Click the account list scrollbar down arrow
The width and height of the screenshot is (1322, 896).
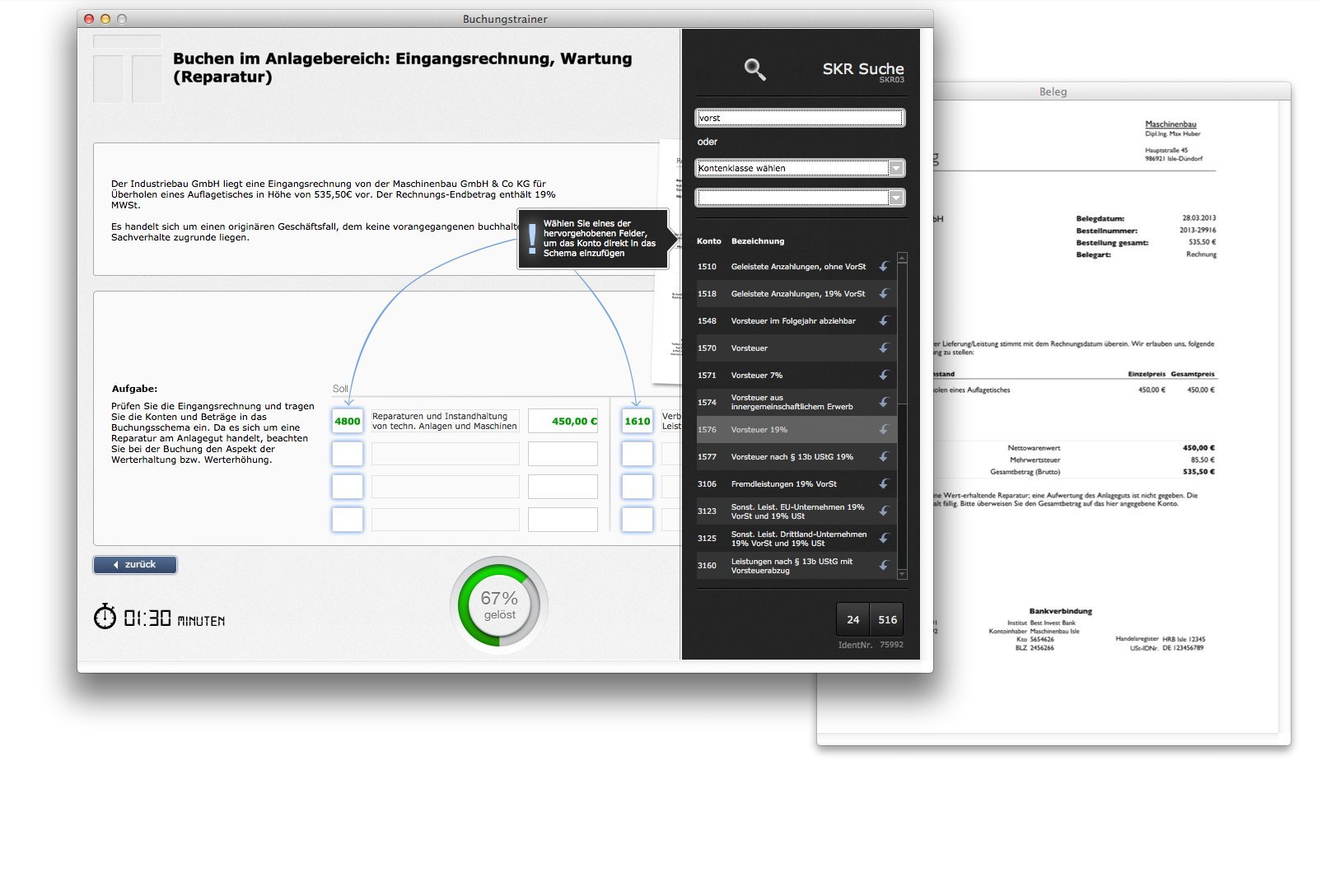click(902, 574)
